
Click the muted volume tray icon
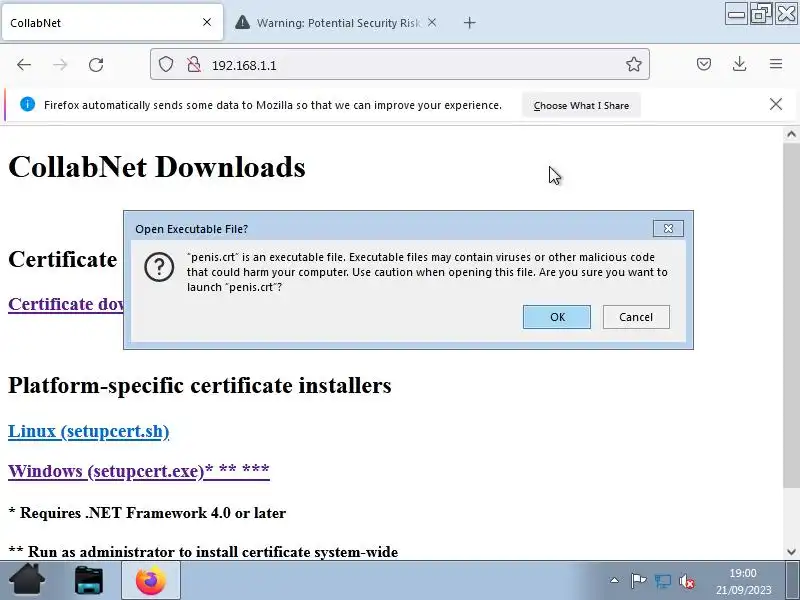687,581
